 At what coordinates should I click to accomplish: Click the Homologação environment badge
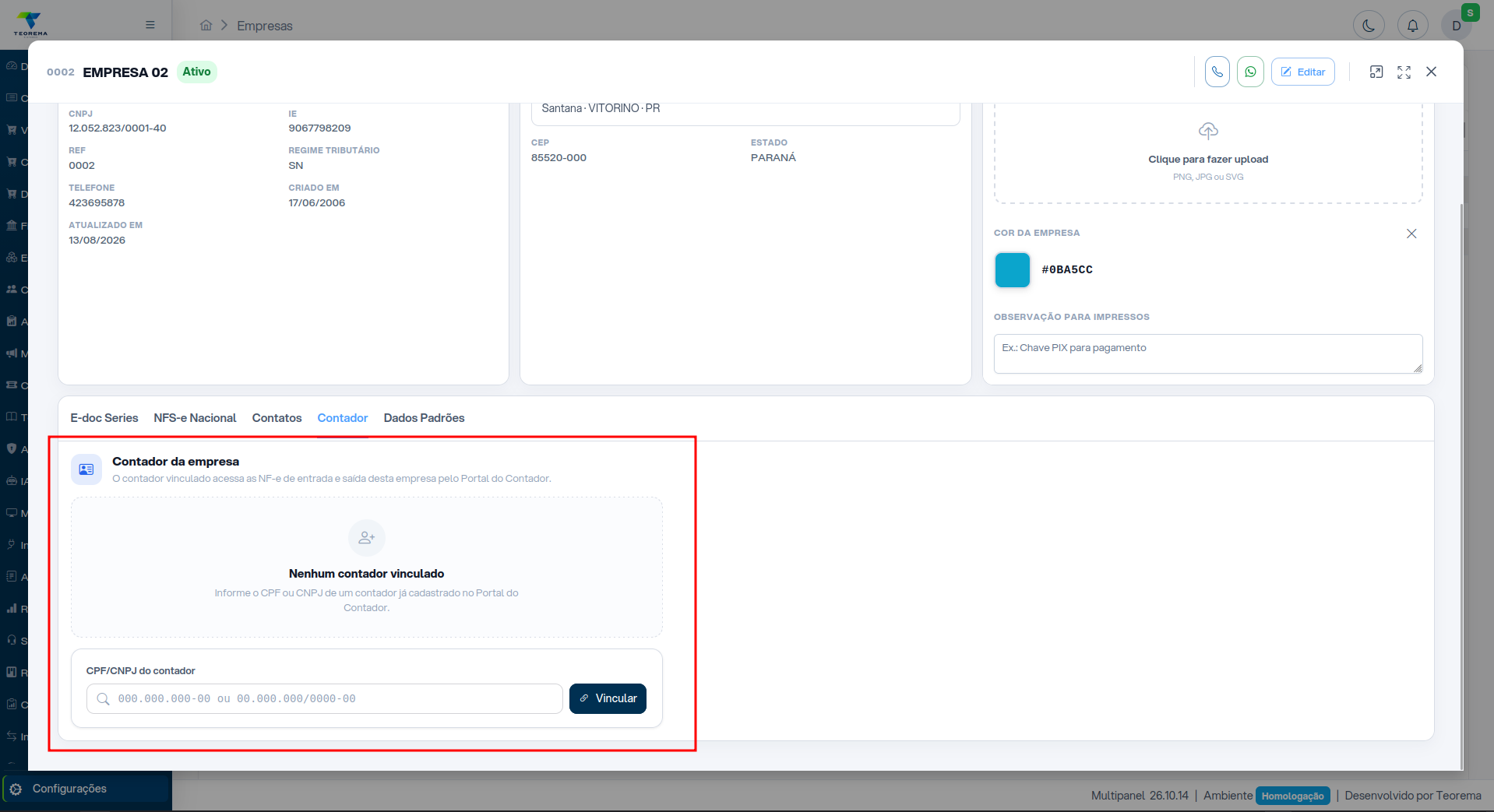tap(1293, 796)
